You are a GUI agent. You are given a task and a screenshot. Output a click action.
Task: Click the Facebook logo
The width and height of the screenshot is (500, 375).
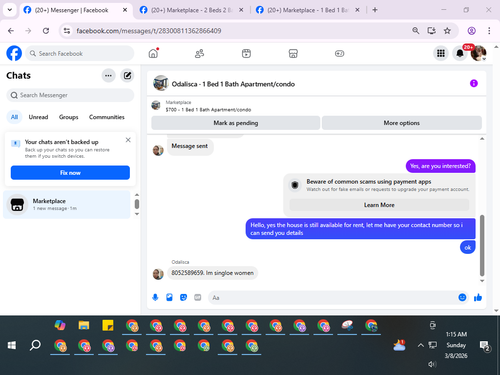point(14,53)
